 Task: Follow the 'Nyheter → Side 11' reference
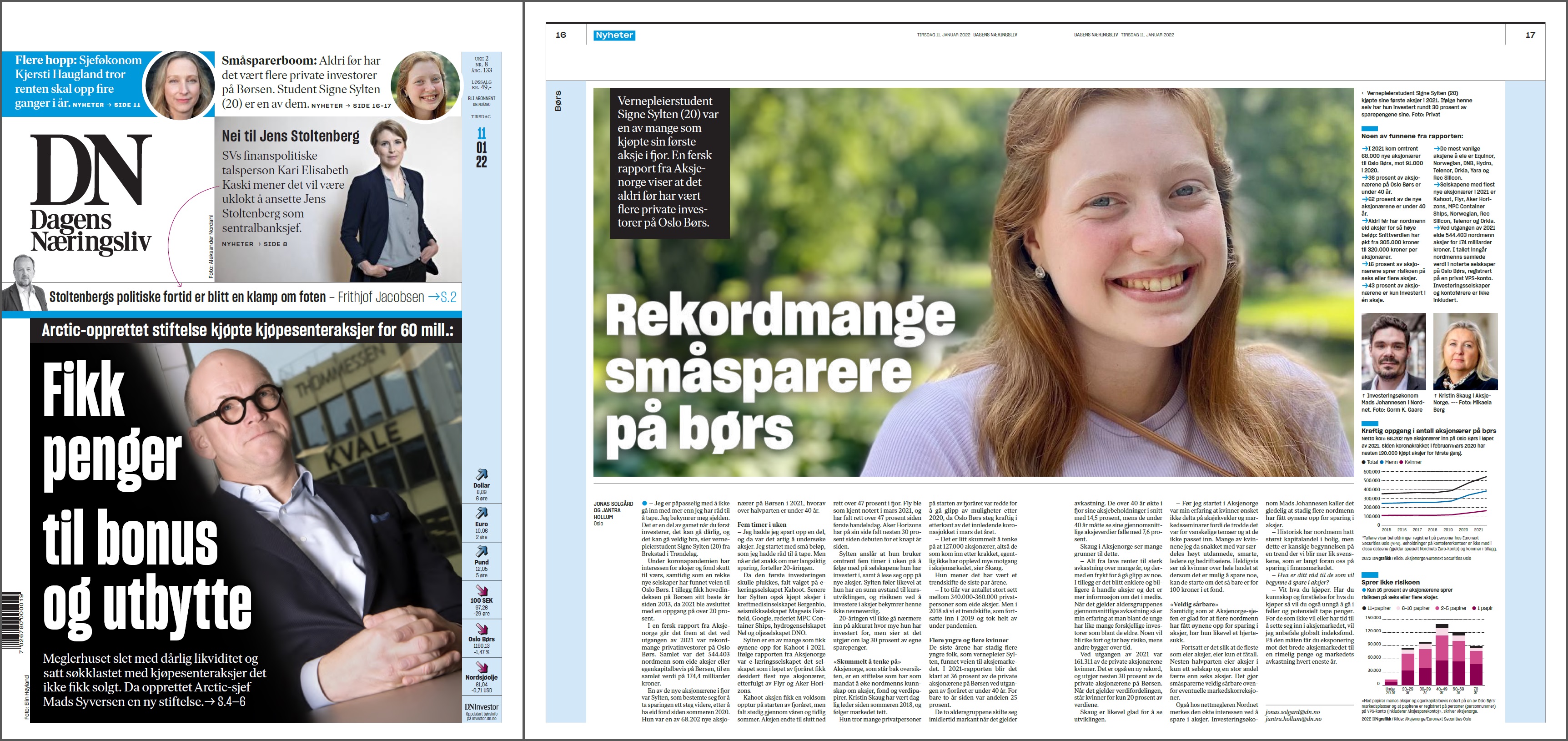(106, 105)
